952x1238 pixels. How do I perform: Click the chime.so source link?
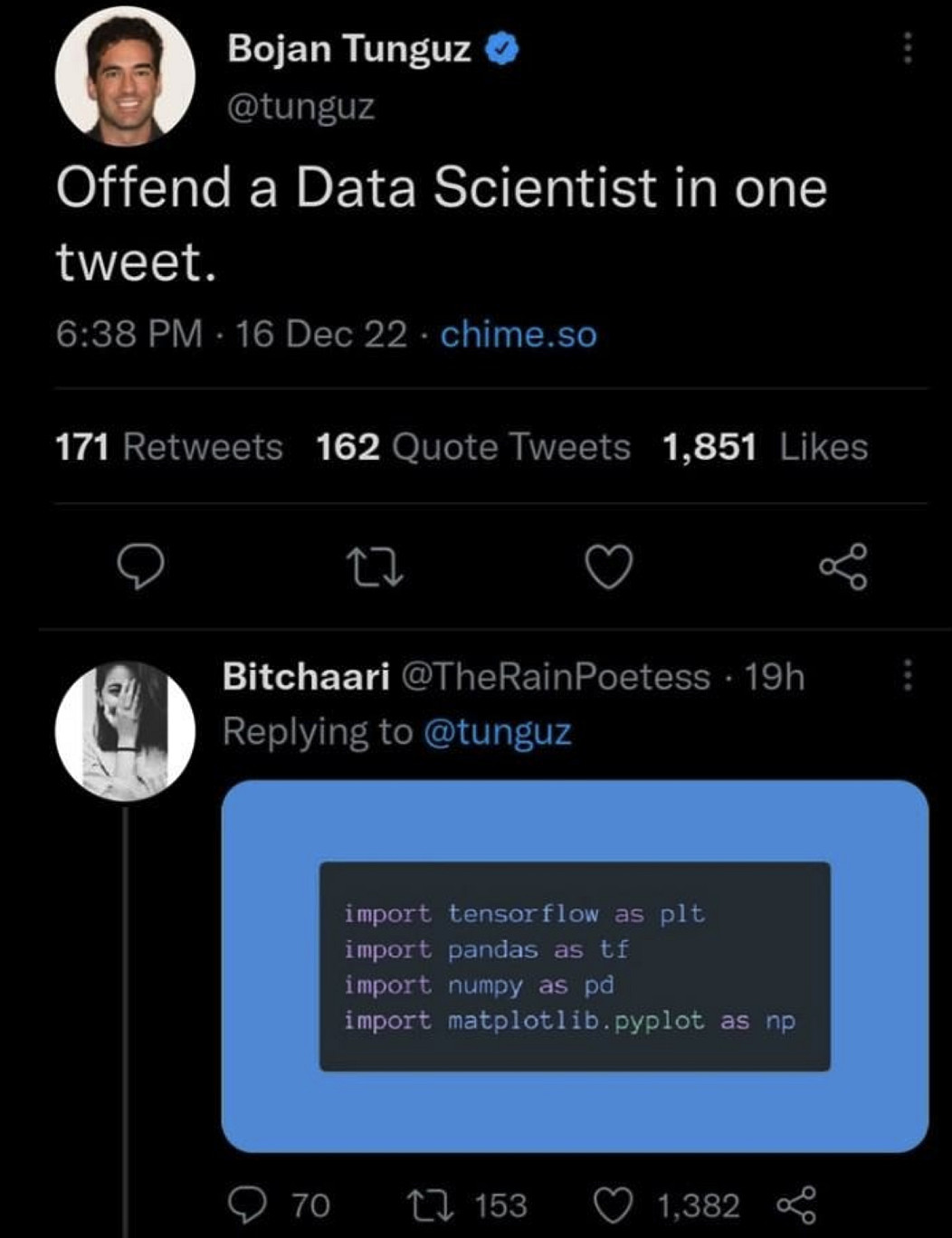pyautogui.click(x=519, y=334)
